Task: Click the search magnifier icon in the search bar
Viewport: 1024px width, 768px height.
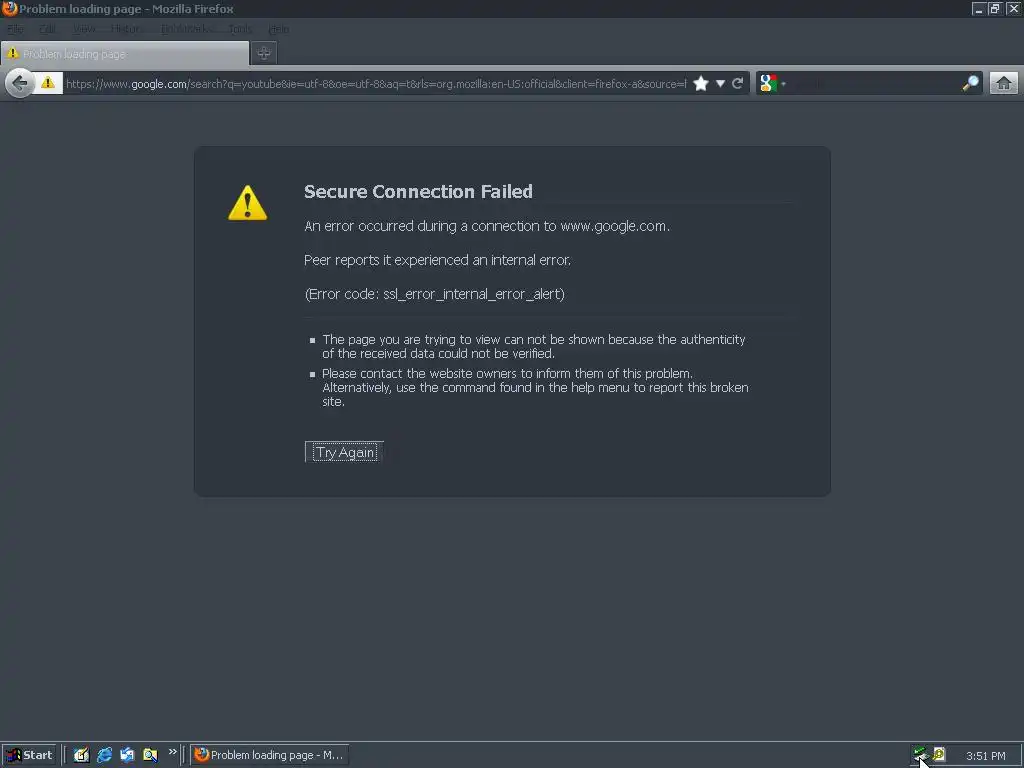Action: tap(970, 84)
